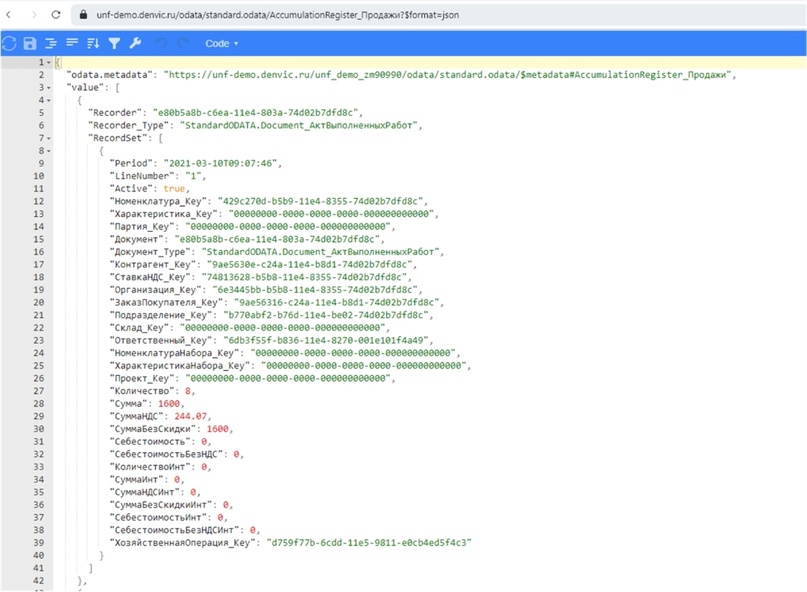Image resolution: width=807 pixels, height=592 pixels.
Task: Click the undo arrow in the toolbar
Action: click(161, 44)
